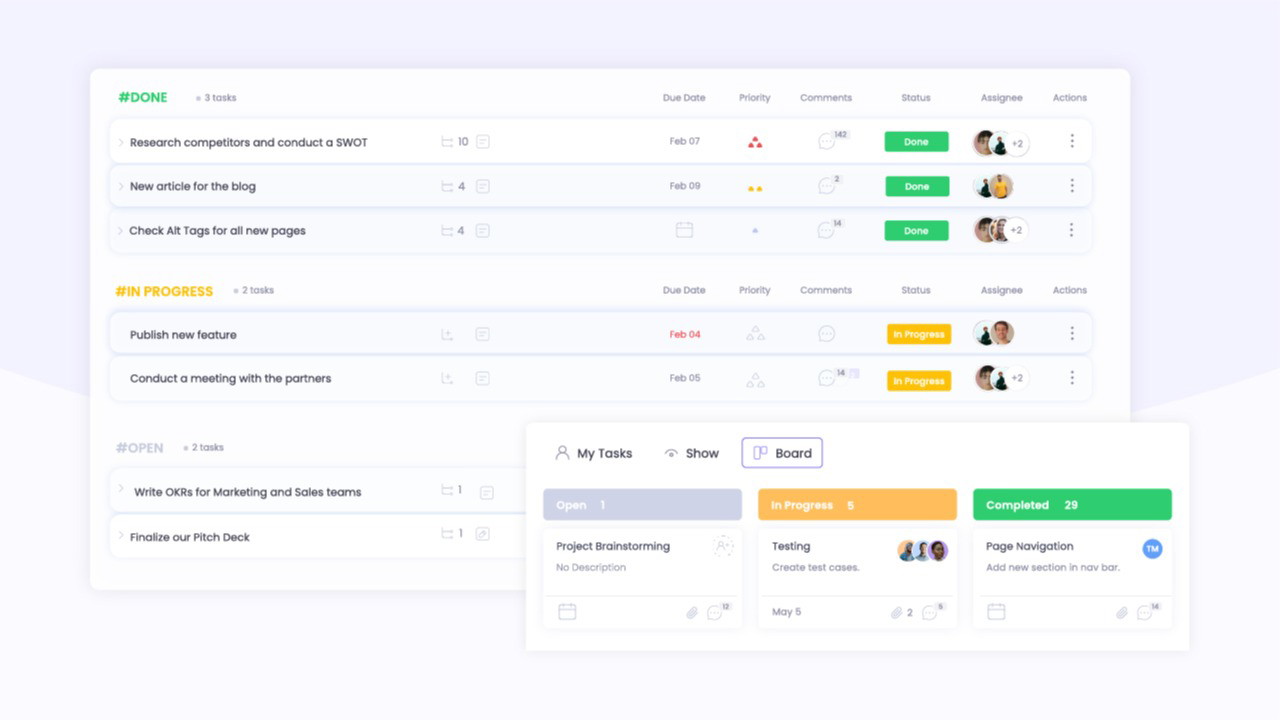Screen dimensions: 1280x720
Task: Toggle Done status of Research competitors task
Action: [916, 142]
